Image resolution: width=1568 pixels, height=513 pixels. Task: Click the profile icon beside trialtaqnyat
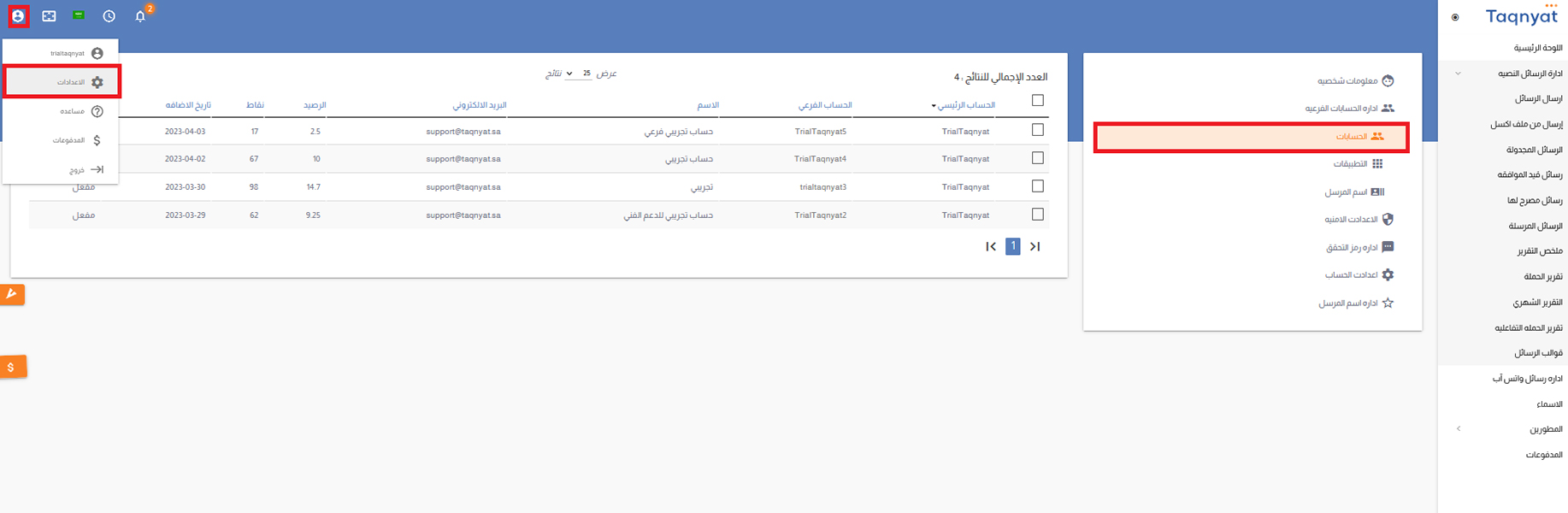[x=97, y=53]
